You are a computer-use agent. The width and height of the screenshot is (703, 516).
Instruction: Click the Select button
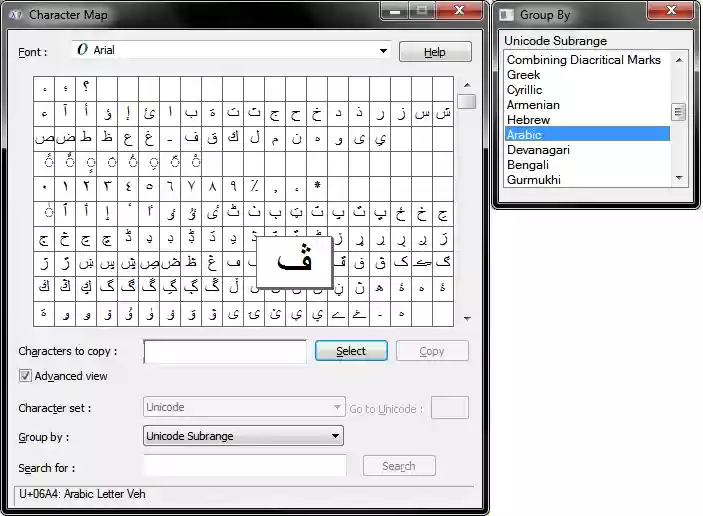click(x=351, y=351)
